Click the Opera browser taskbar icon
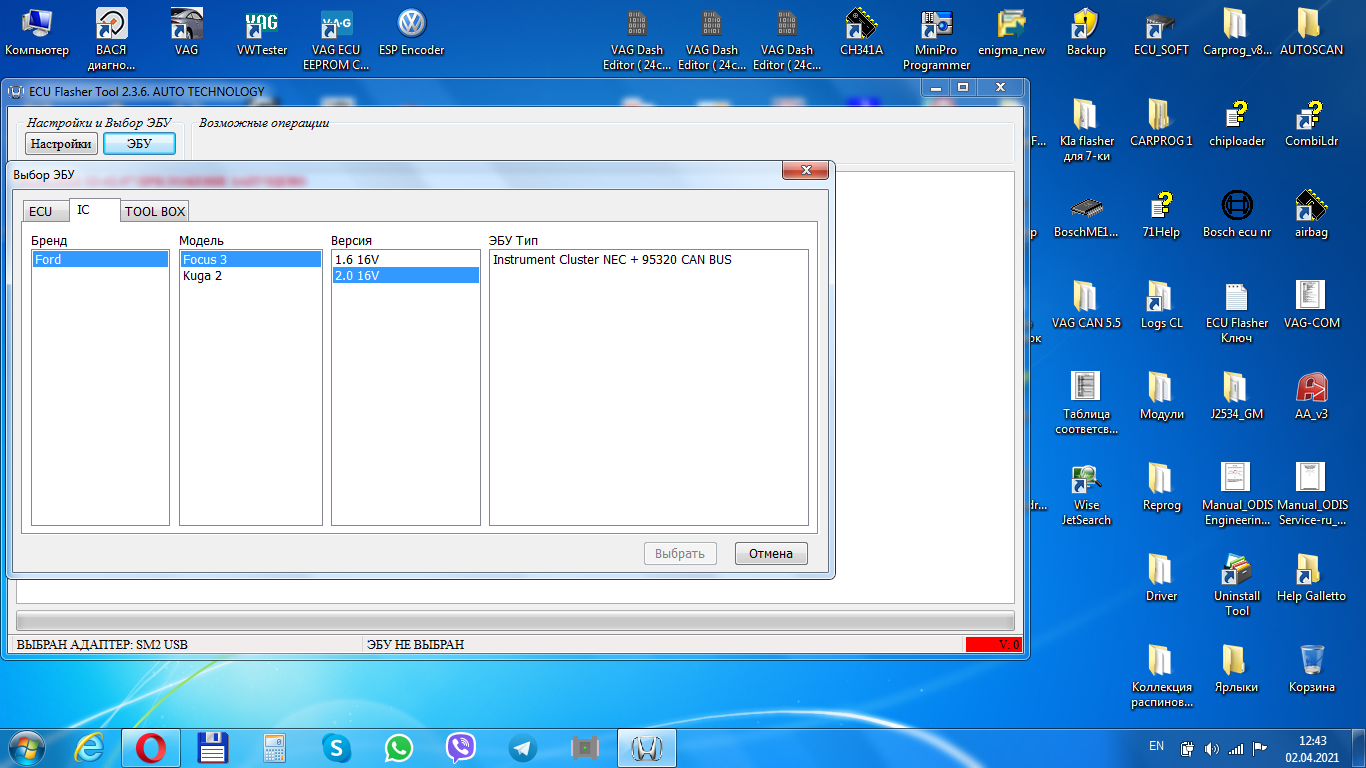The image size is (1366, 768). click(151, 747)
